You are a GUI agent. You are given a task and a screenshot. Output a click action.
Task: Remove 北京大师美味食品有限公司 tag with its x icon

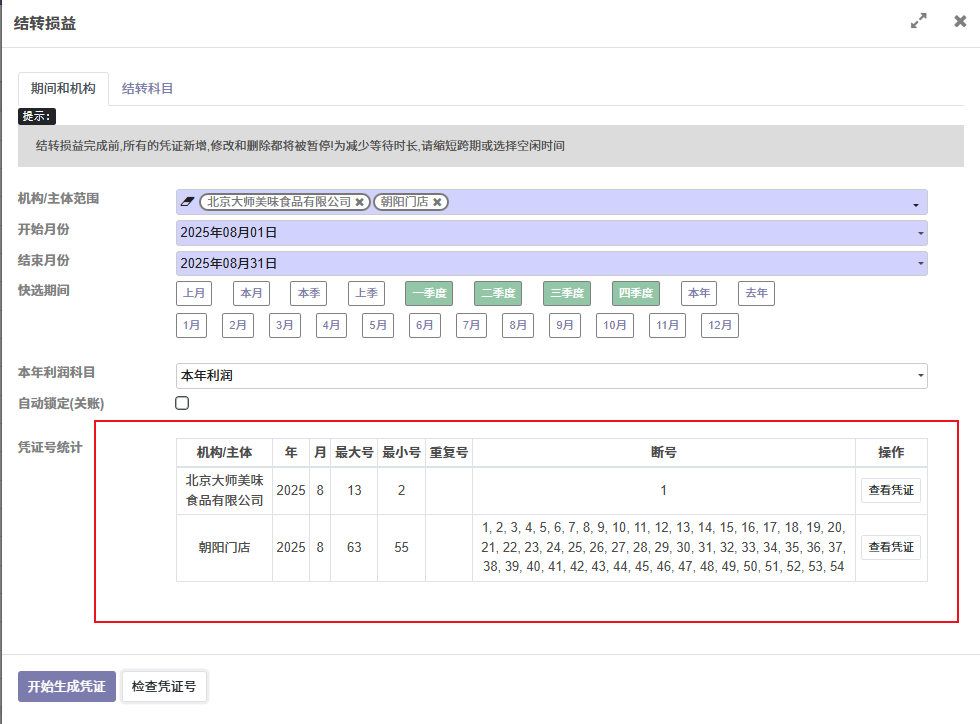[360, 202]
